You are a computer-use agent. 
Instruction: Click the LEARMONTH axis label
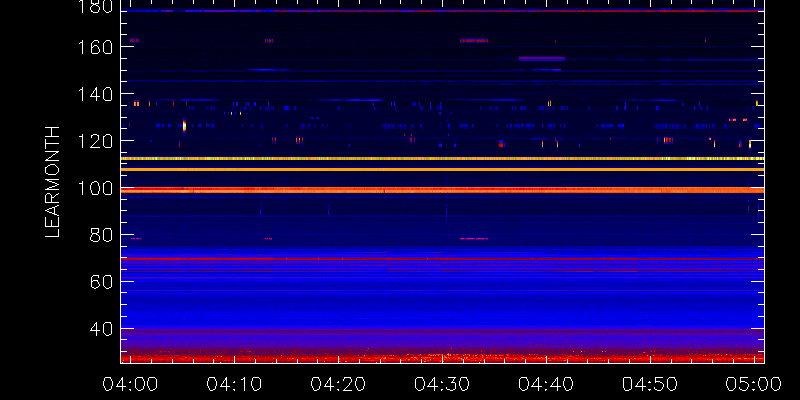coord(53,182)
